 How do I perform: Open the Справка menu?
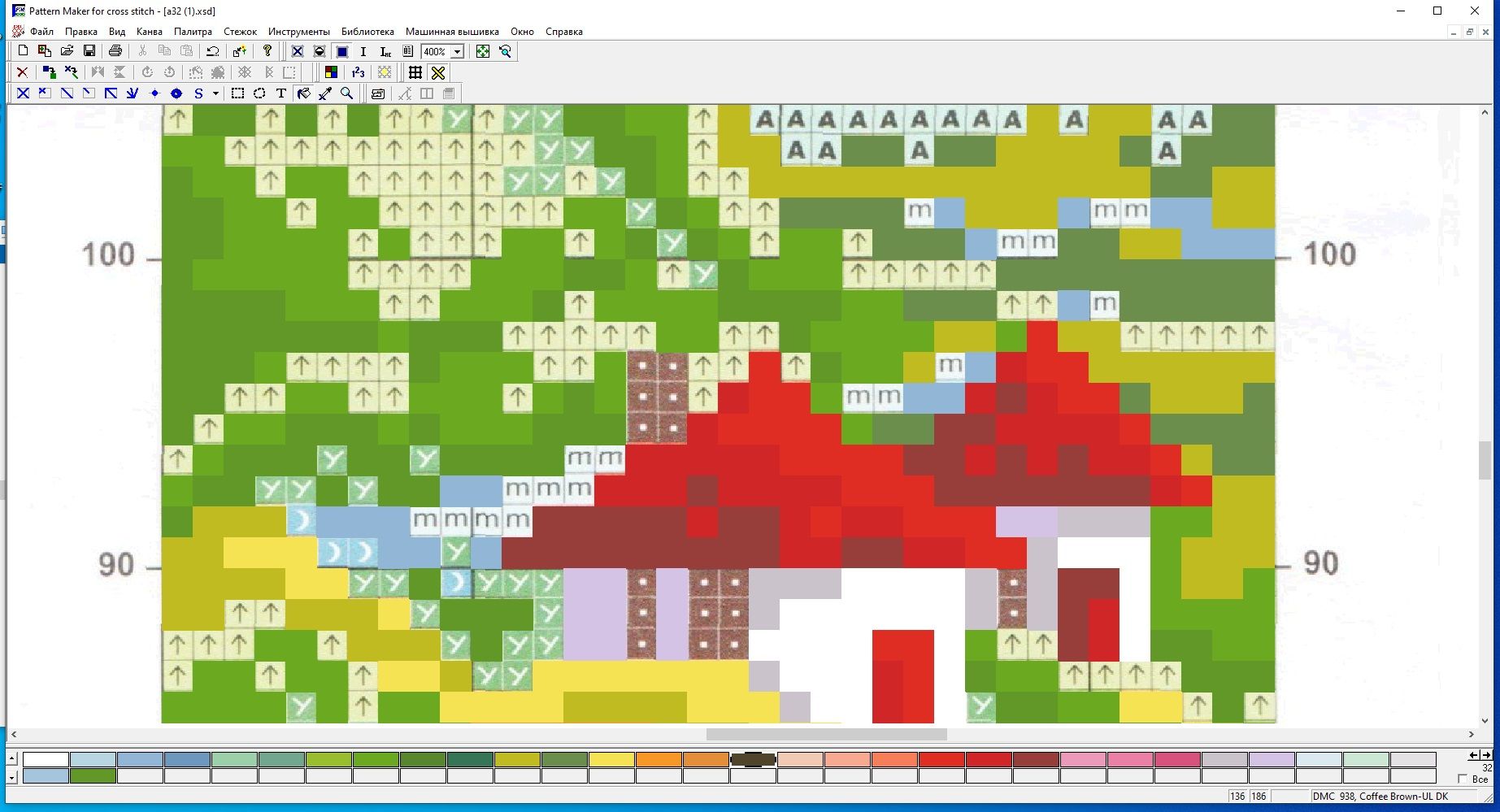[x=563, y=32]
